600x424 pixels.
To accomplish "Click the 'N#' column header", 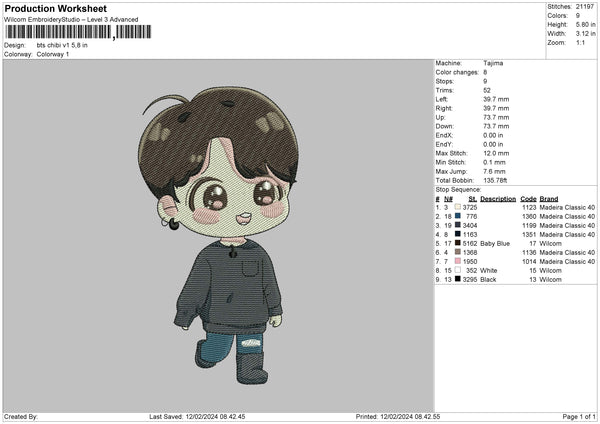I will (x=448, y=199).
